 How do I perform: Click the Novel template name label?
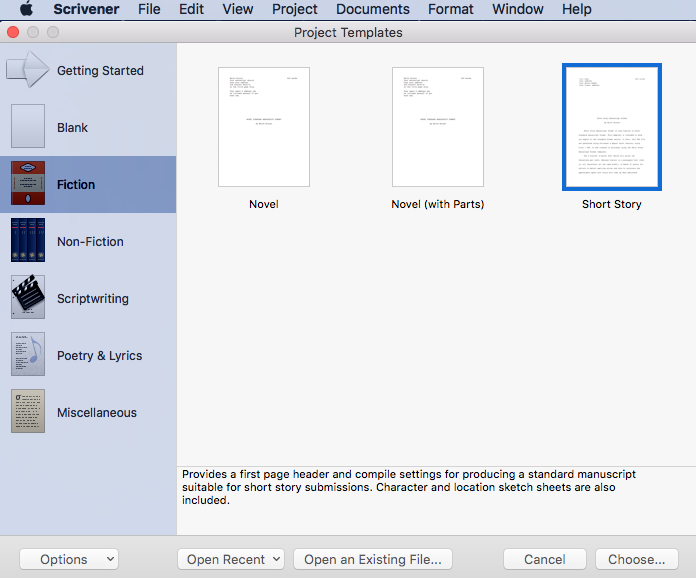tap(264, 204)
